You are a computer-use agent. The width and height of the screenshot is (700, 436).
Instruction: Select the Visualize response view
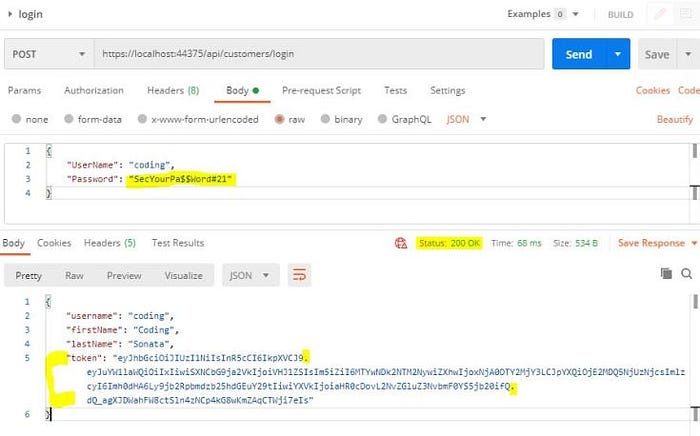click(183, 276)
